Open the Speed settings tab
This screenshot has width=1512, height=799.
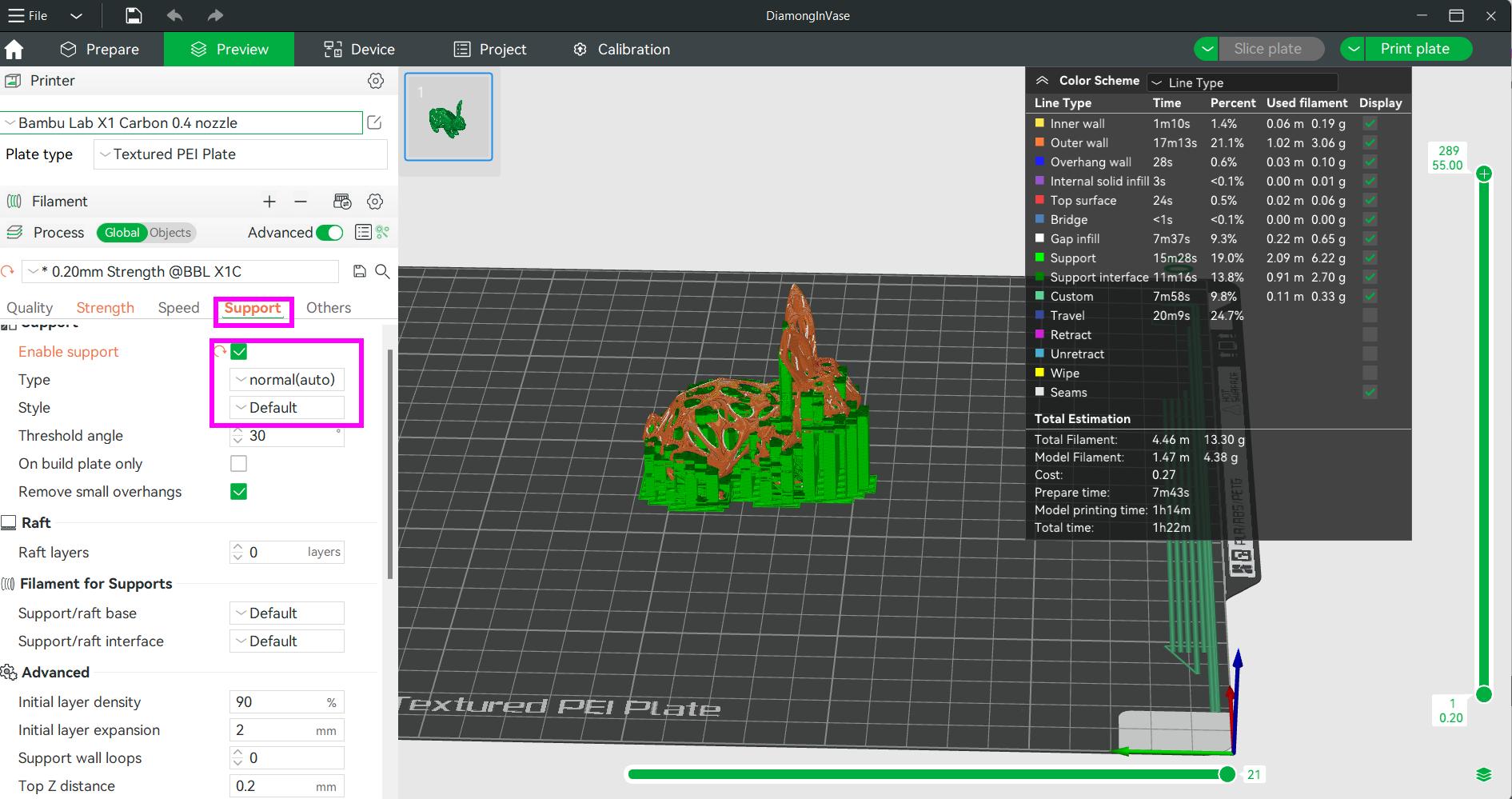pos(178,308)
